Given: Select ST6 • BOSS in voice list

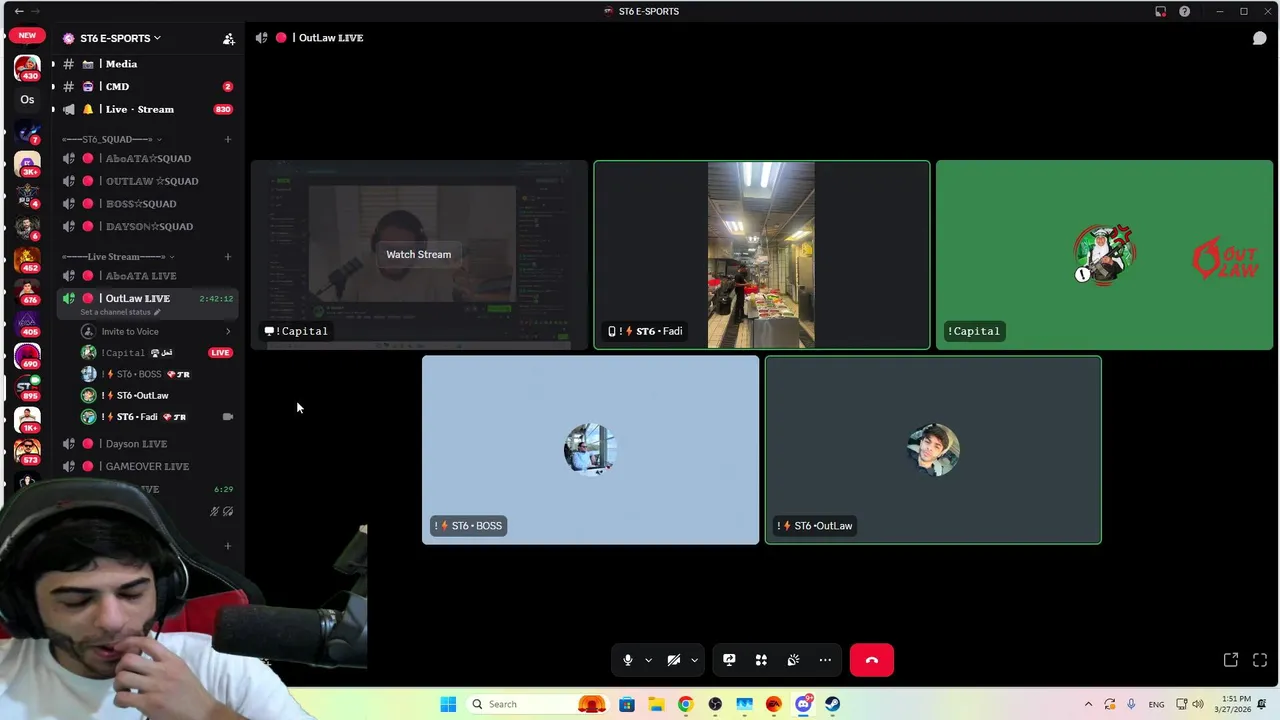Looking at the screenshot, I should 156,374.
